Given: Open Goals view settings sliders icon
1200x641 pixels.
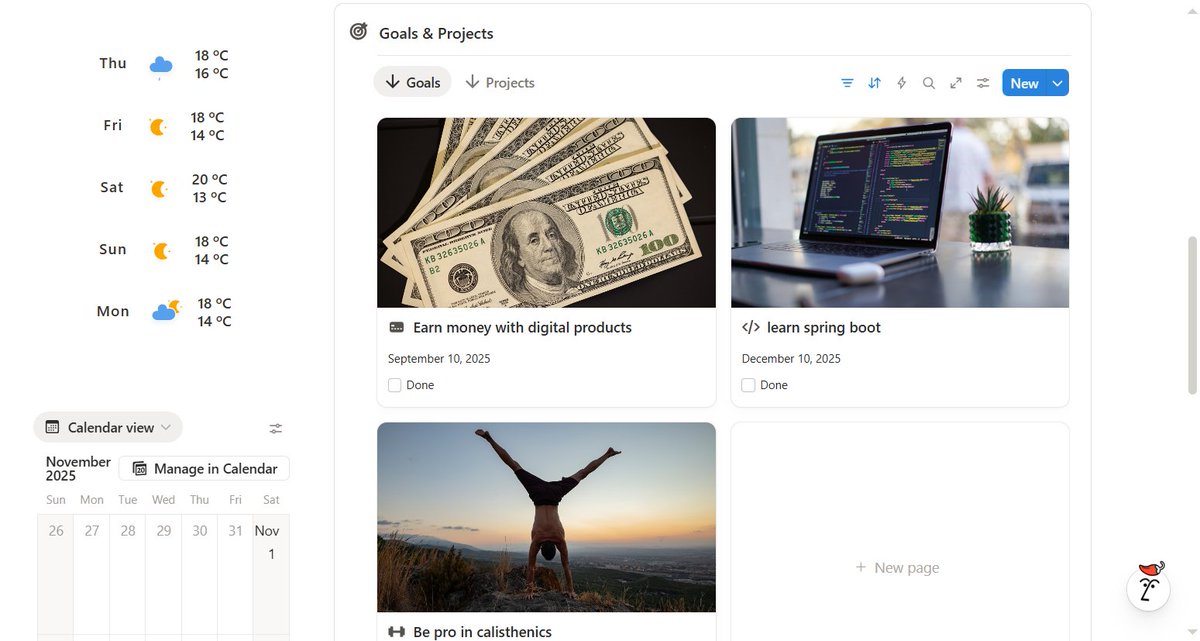Looking at the screenshot, I should tap(983, 83).
